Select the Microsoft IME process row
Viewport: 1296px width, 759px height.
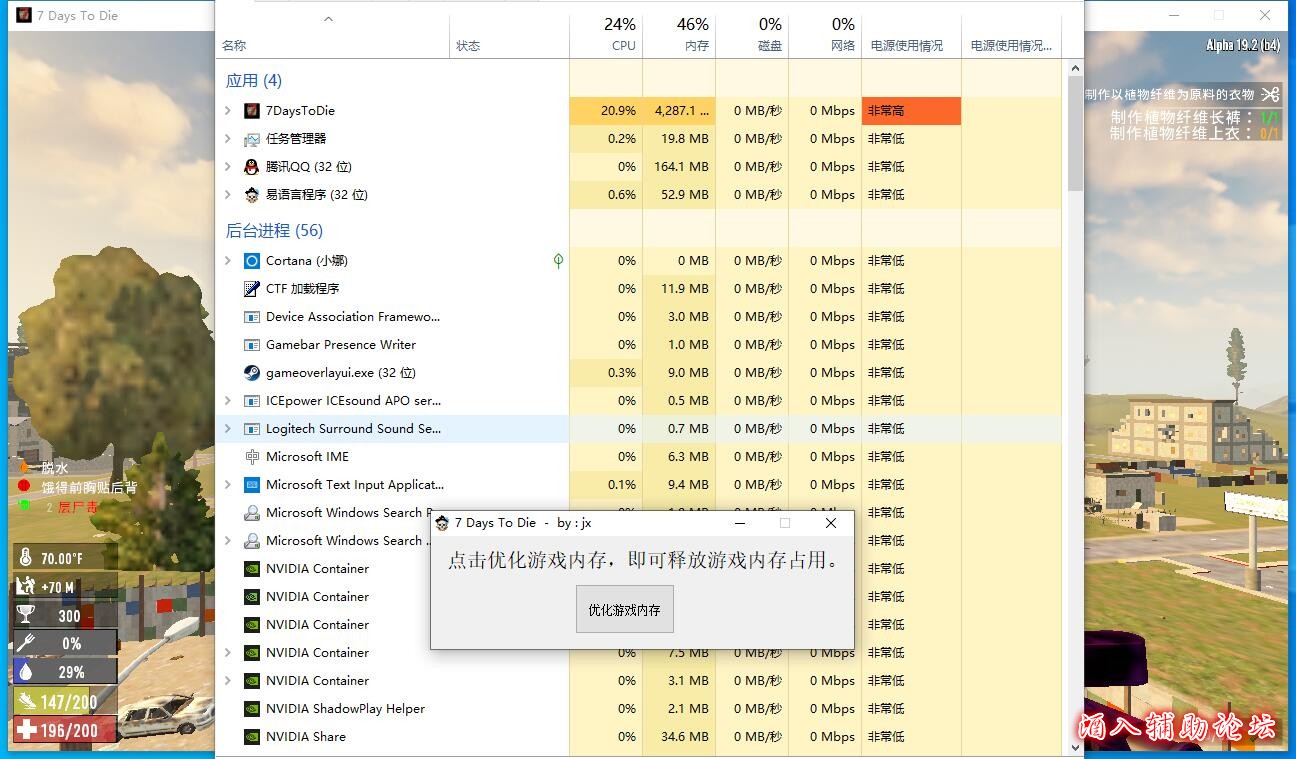pos(639,457)
